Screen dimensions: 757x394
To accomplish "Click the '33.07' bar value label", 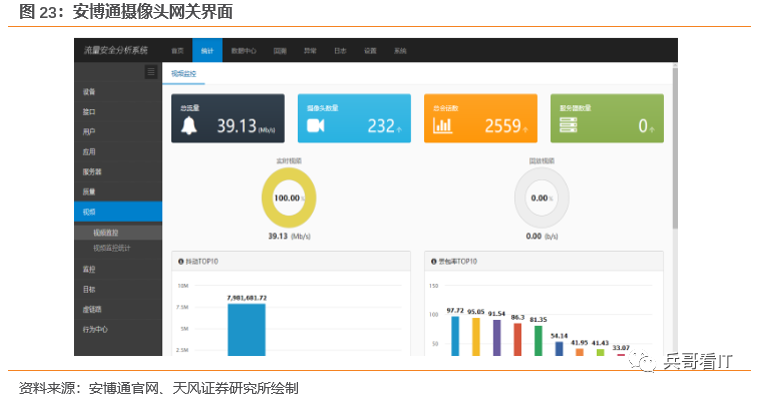I will [621, 348].
